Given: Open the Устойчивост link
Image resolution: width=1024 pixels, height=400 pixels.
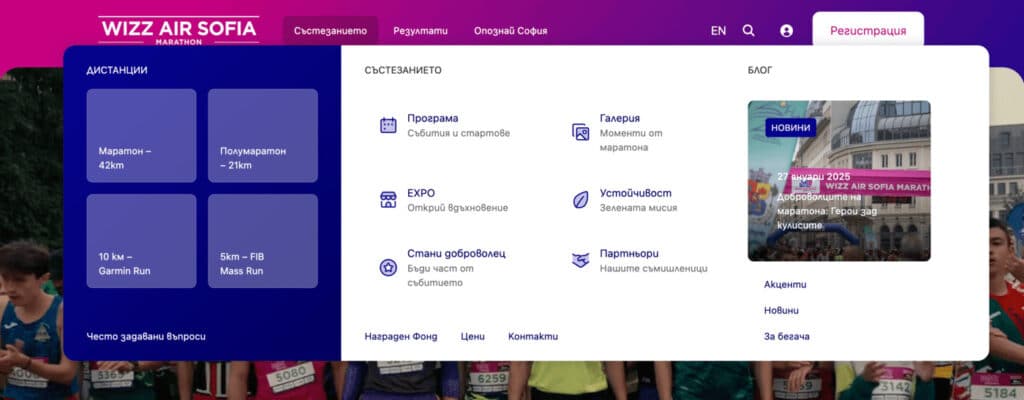Looking at the screenshot, I should point(635,193).
